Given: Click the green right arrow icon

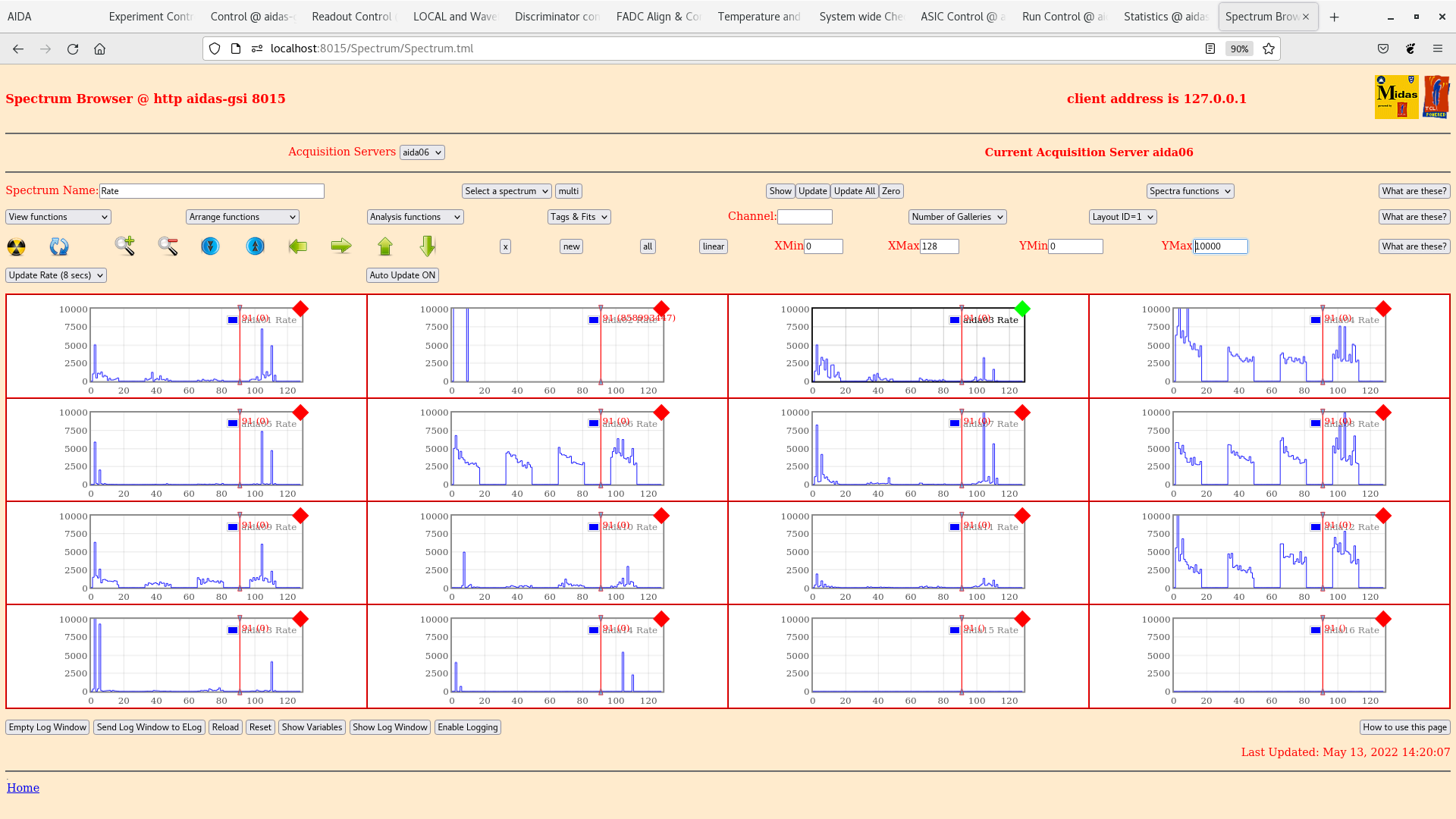Looking at the screenshot, I should point(341,246).
